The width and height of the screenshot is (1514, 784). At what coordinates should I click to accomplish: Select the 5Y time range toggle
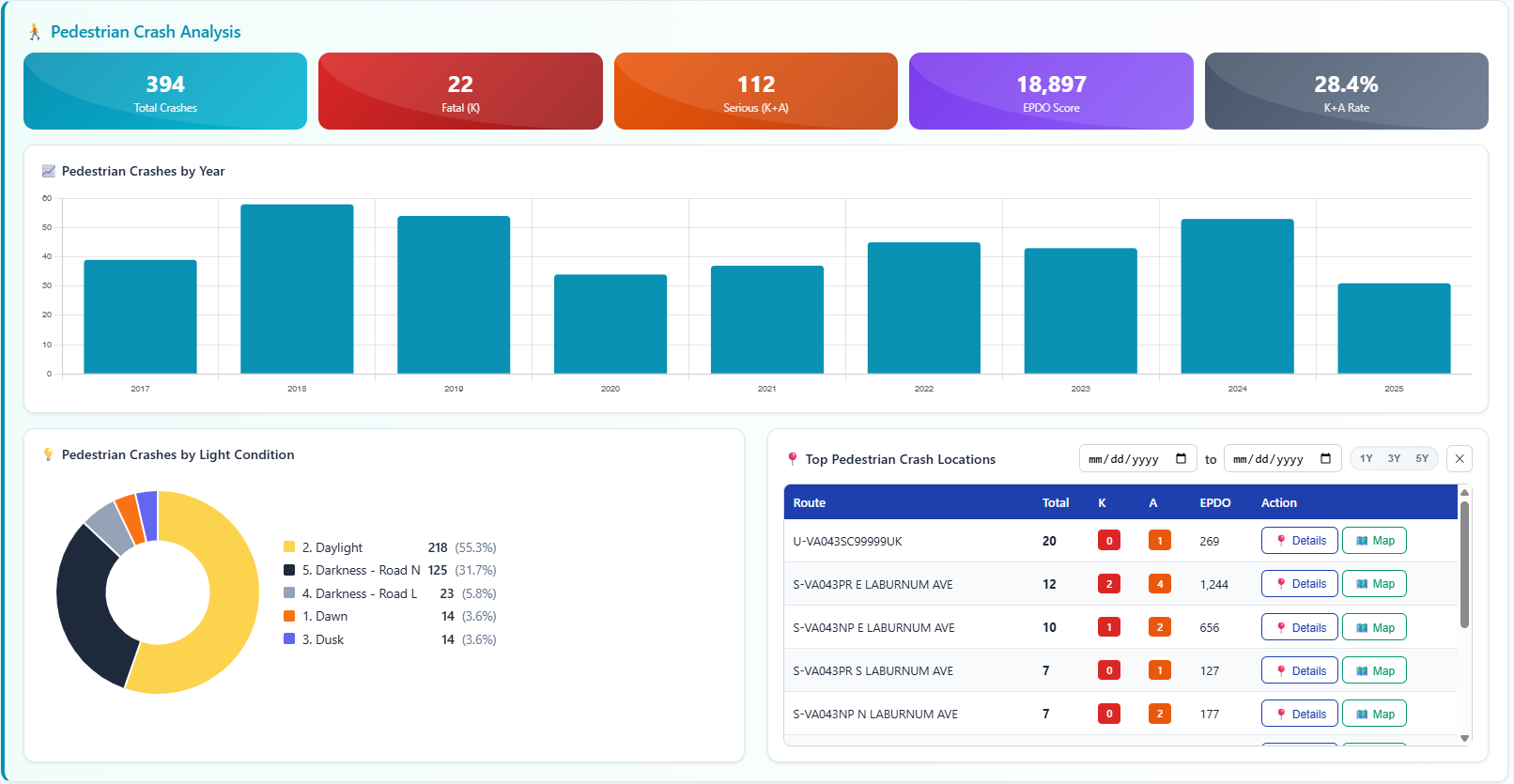click(1422, 459)
